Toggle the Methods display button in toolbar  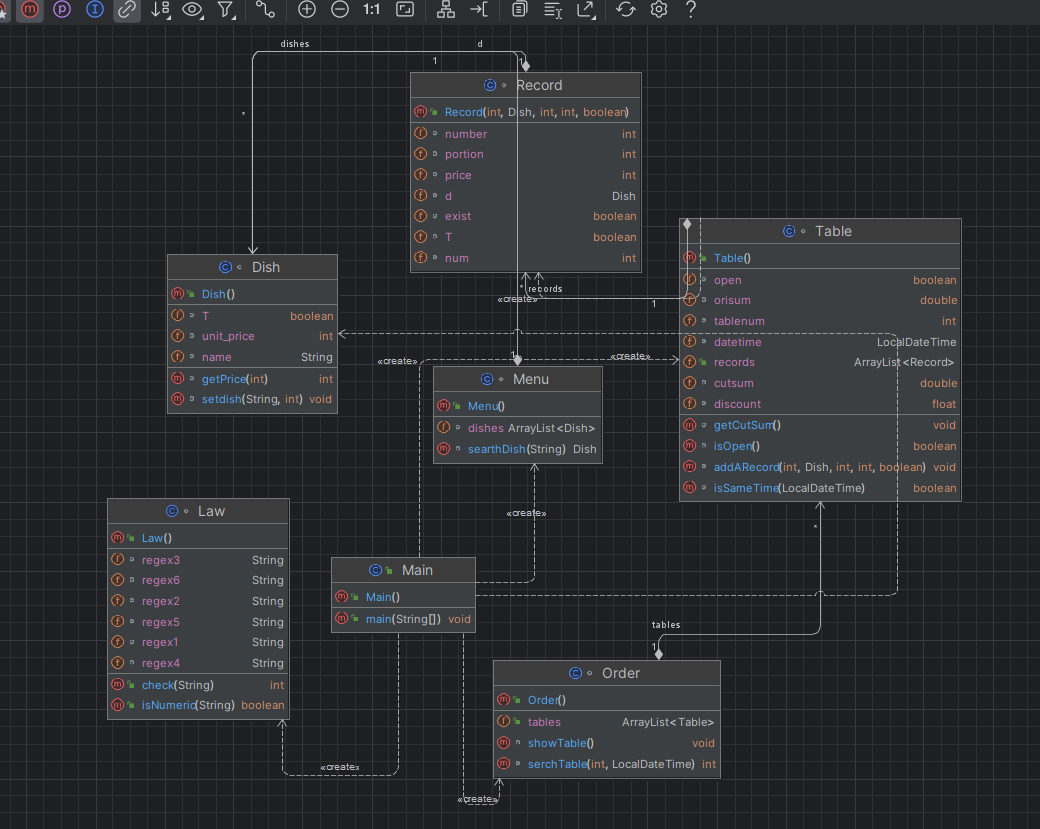(x=30, y=10)
